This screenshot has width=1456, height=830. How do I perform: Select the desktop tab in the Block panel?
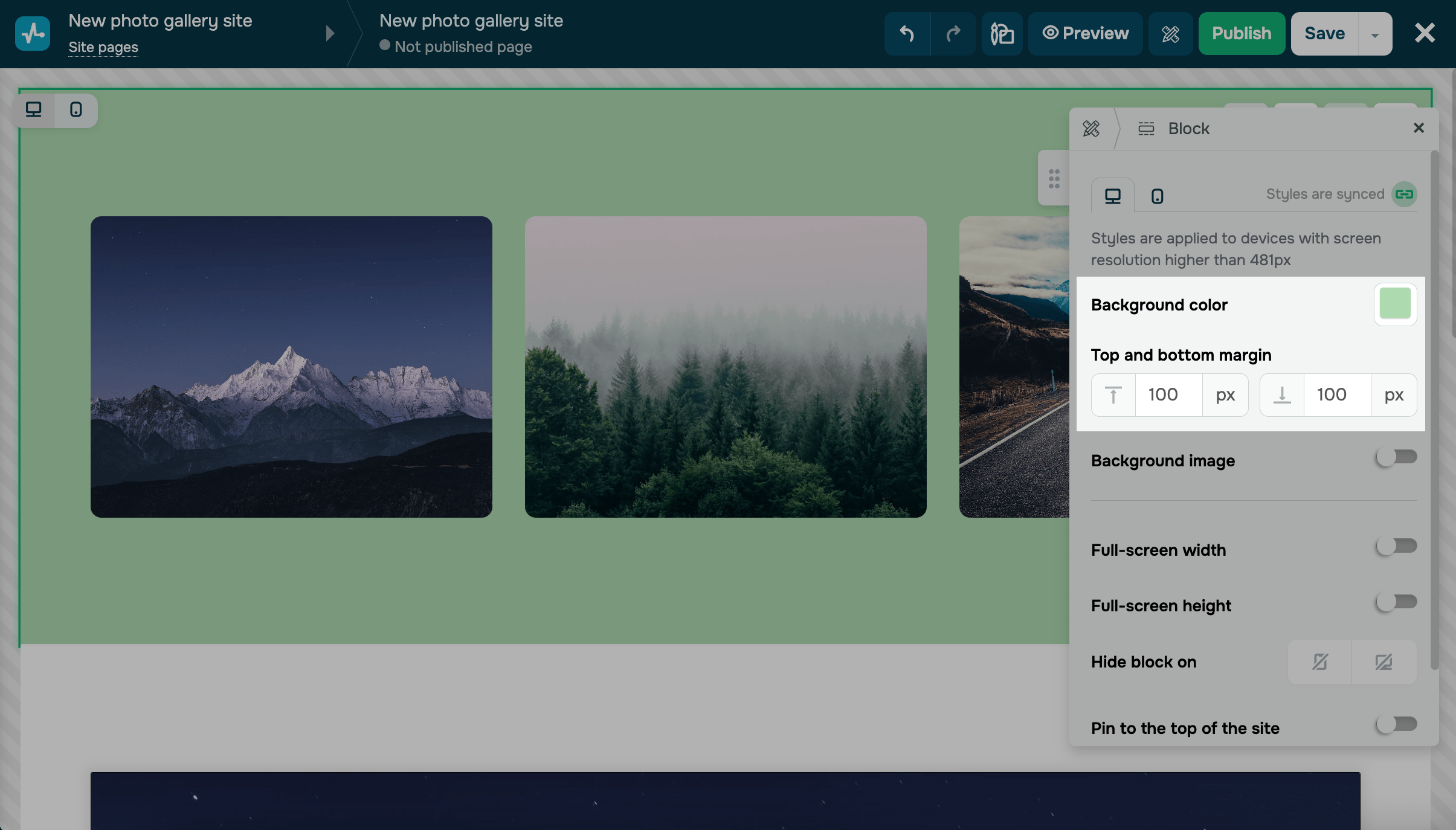1112,195
